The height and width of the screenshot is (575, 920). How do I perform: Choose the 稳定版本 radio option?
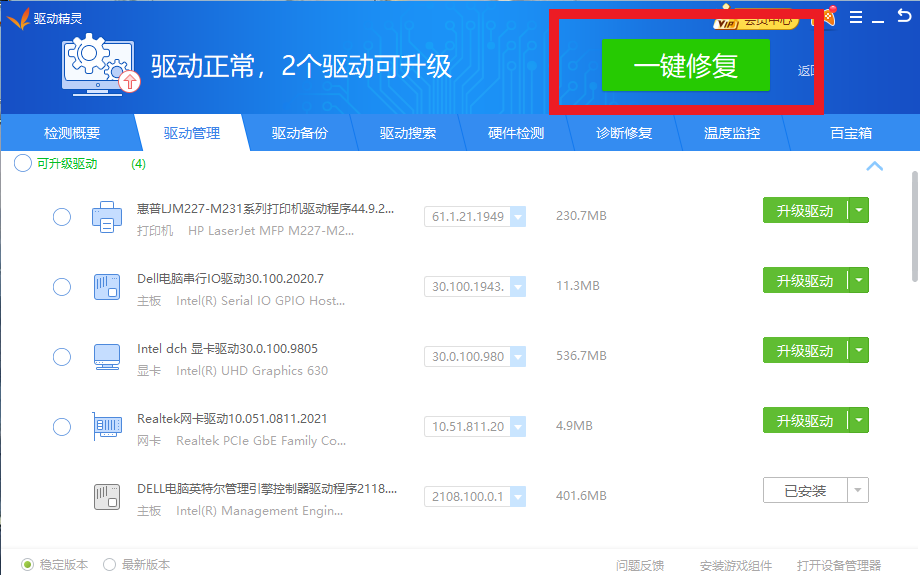(28, 564)
